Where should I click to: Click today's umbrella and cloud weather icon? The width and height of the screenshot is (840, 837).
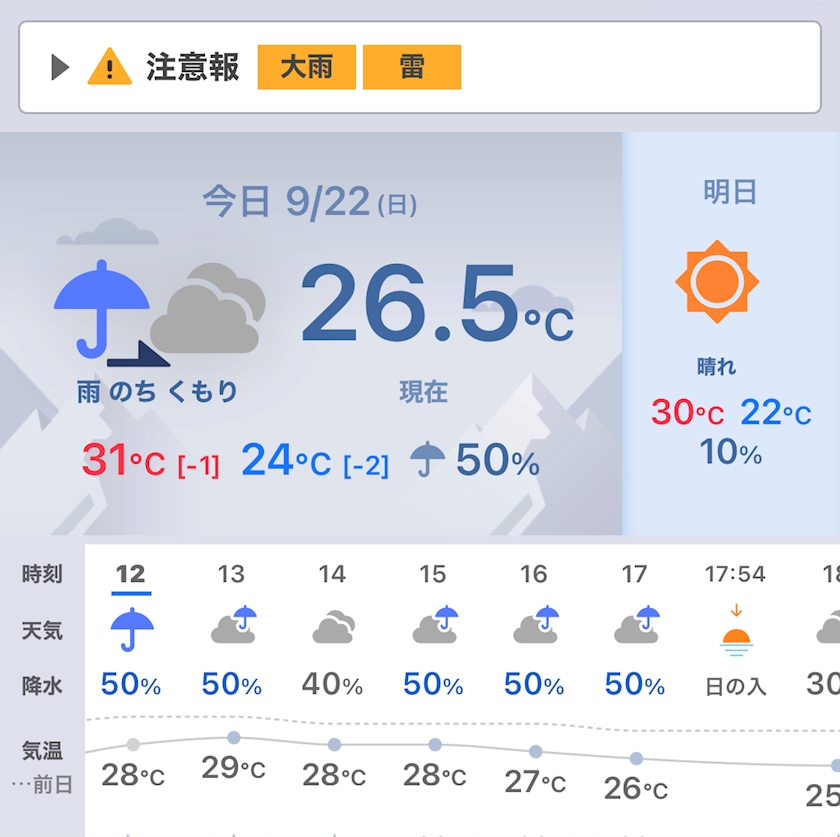point(160,312)
